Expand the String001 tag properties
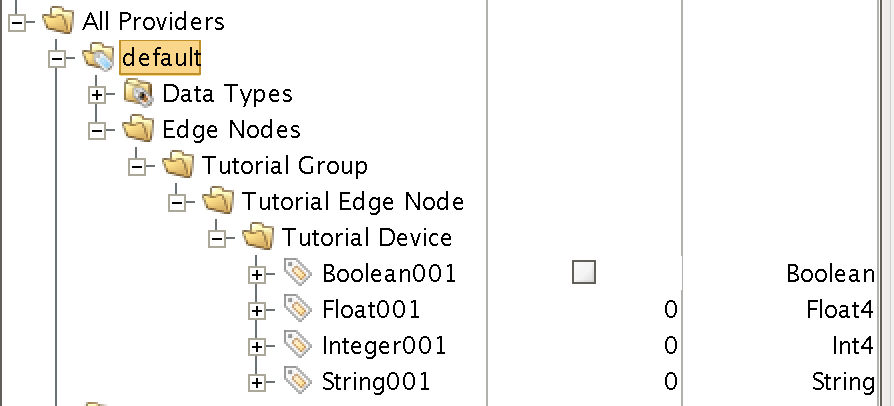 pos(257,383)
